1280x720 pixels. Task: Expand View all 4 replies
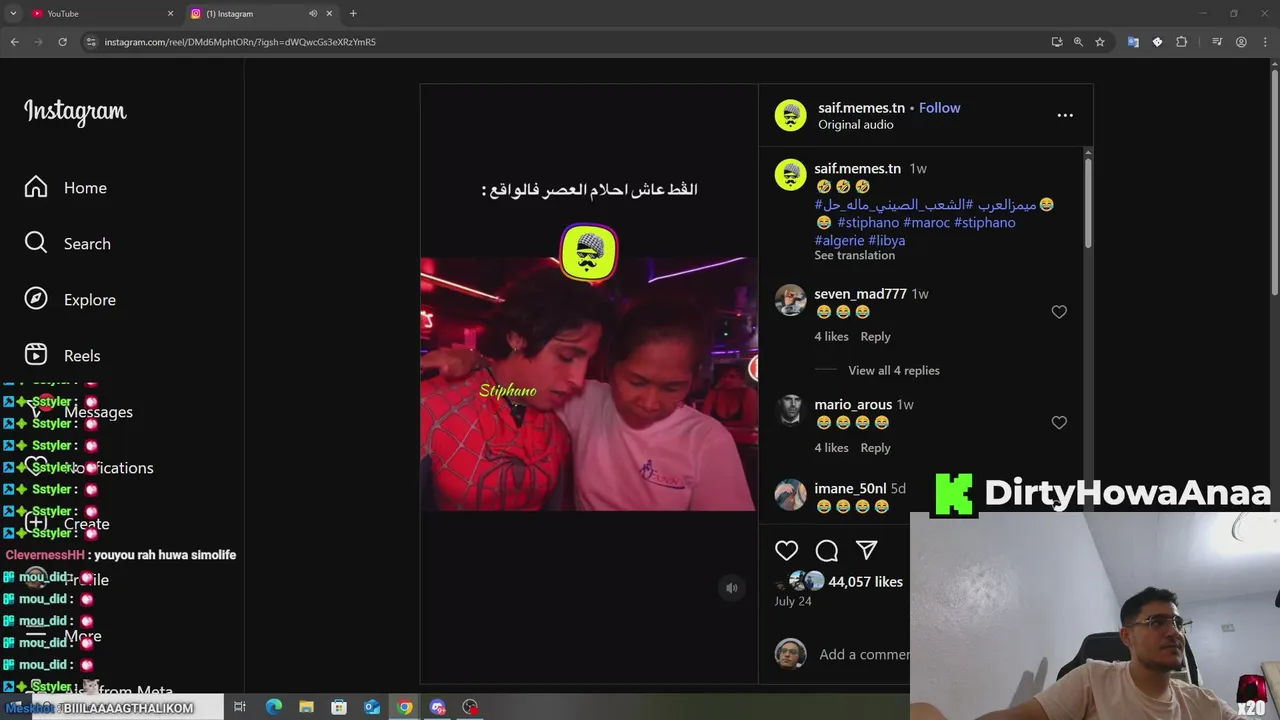pos(894,371)
